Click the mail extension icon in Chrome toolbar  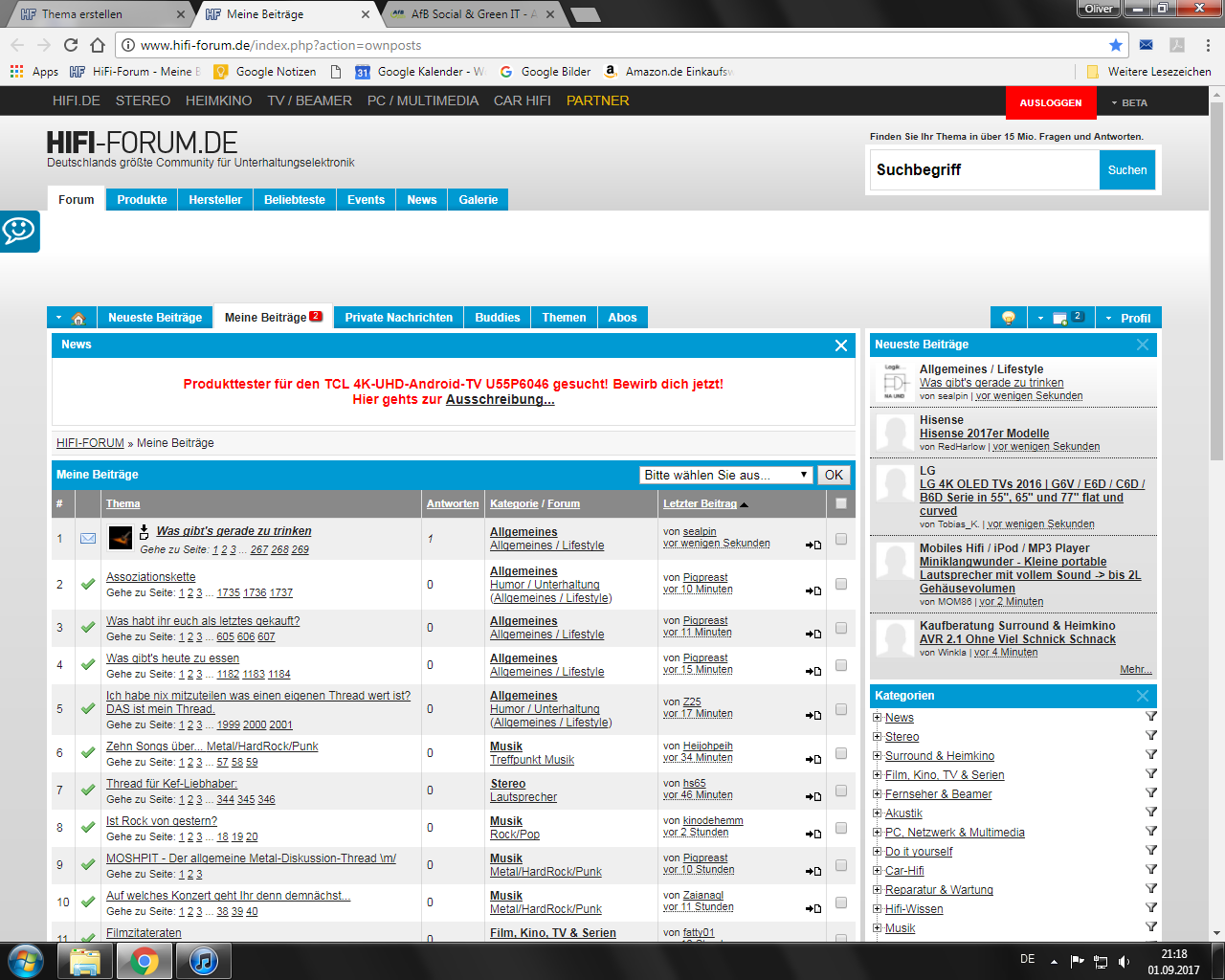[1147, 45]
